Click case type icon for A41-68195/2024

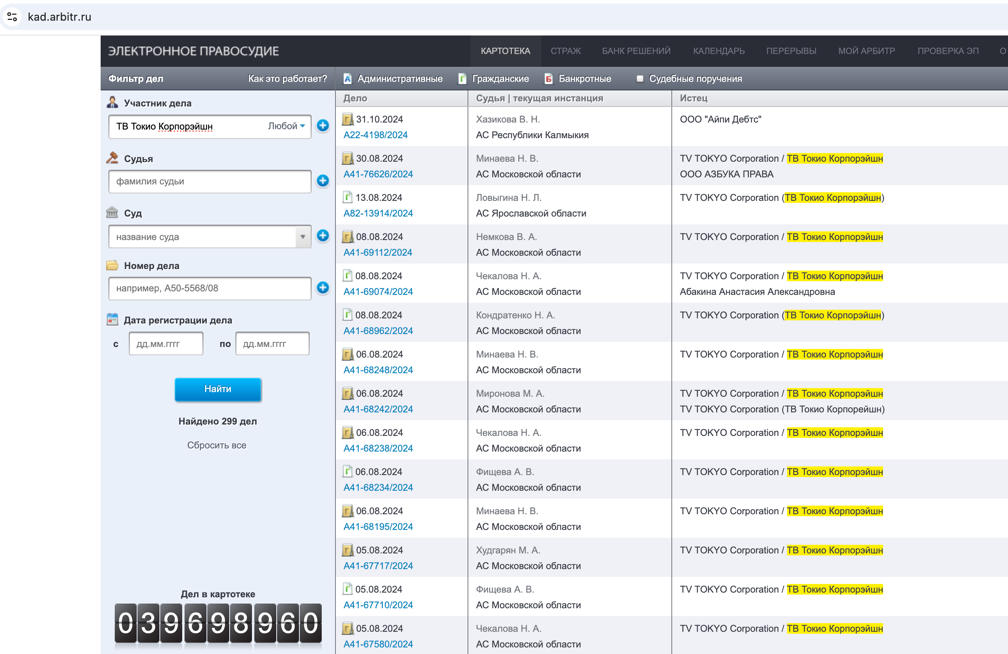coord(348,511)
